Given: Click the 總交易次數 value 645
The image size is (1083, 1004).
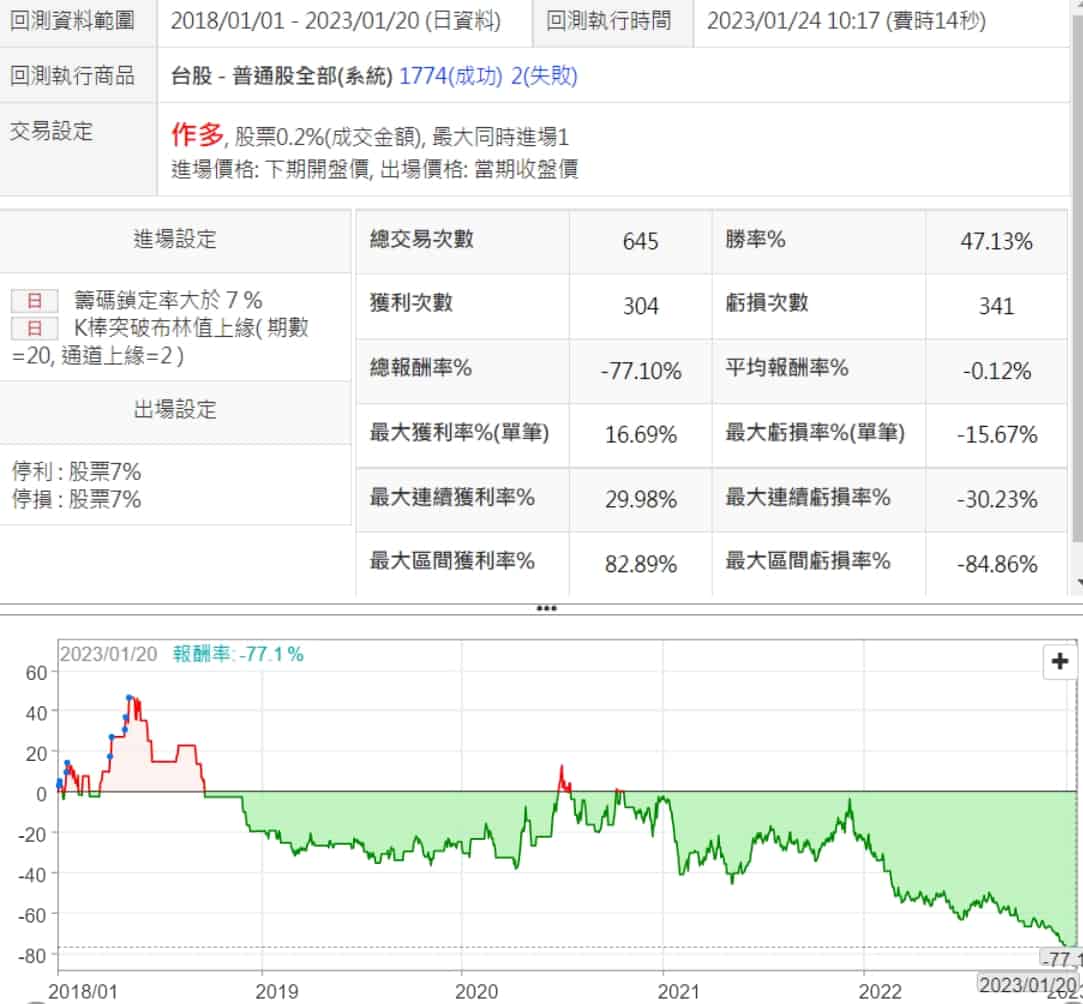Looking at the screenshot, I should coord(640,241).
